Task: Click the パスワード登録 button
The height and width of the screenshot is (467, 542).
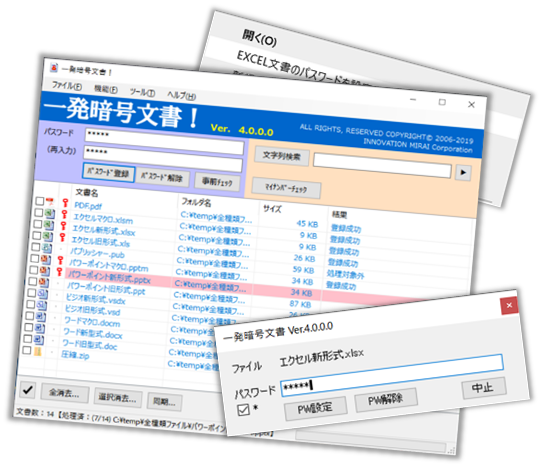Action: (x=109, y=172)
